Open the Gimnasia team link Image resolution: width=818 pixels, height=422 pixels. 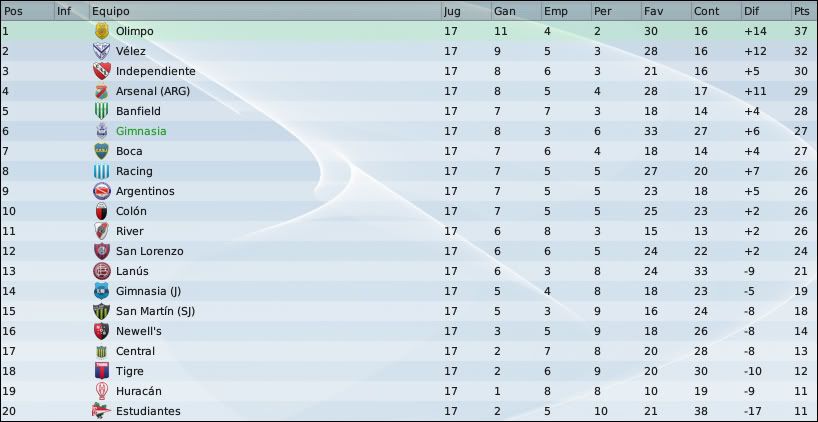click(141, 131)
